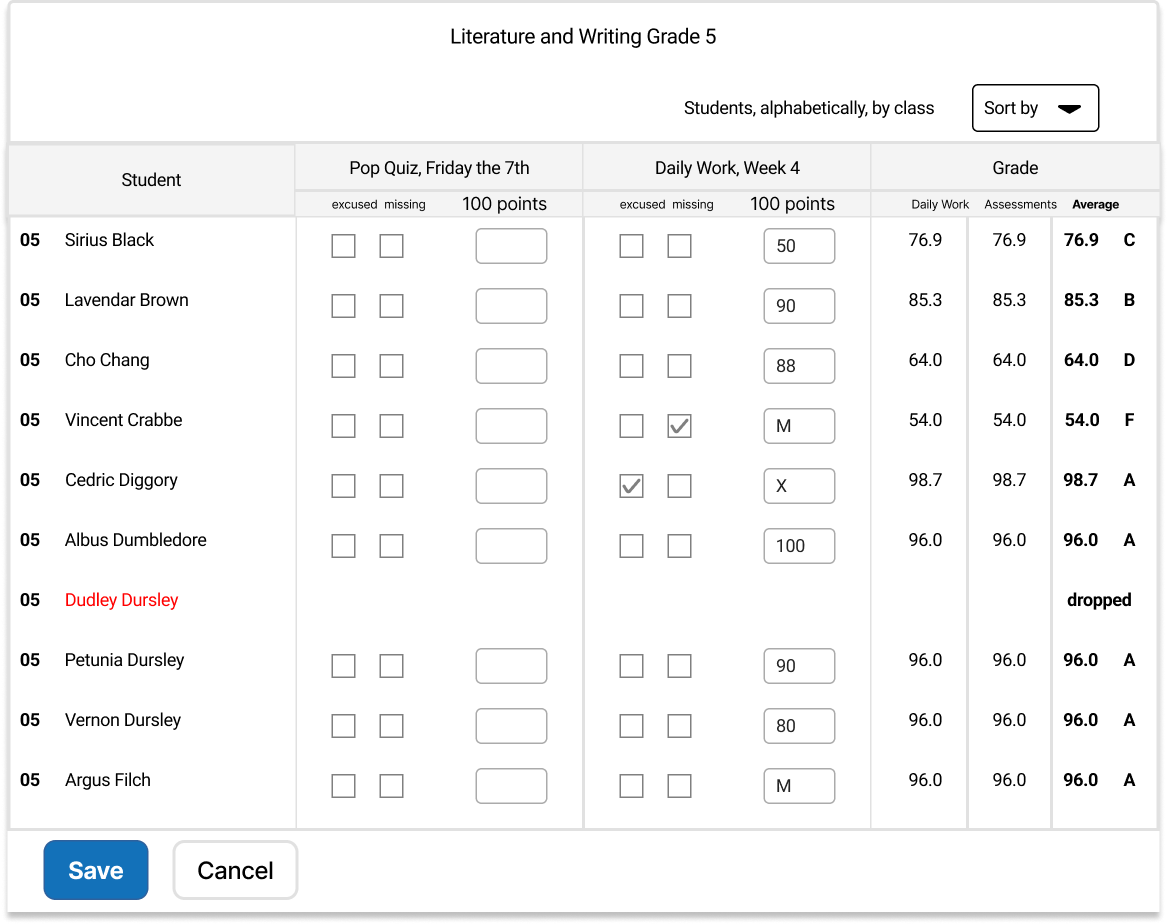Click Daily Work field showing M for Argus Filch

pos(799,786)
